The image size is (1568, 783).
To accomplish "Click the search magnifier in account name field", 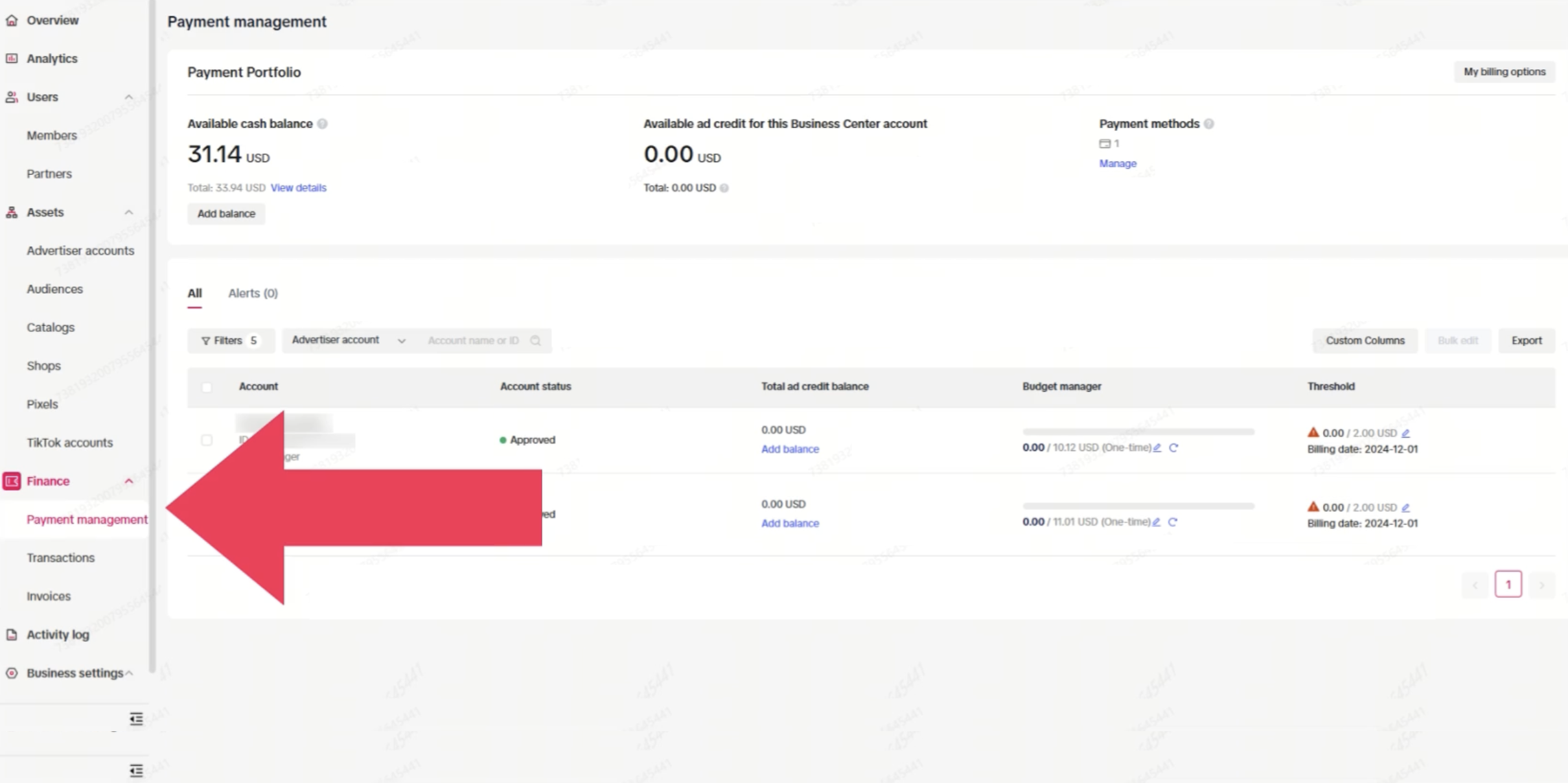I will tap(535, 340).
